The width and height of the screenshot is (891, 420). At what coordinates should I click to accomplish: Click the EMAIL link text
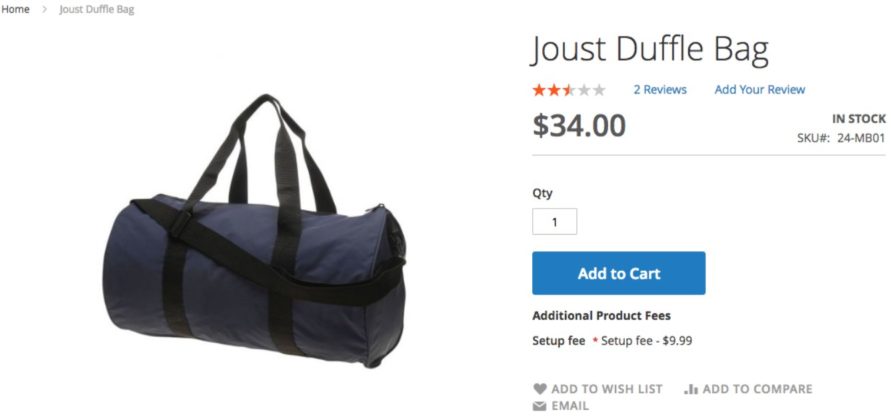tap(570, 406)
